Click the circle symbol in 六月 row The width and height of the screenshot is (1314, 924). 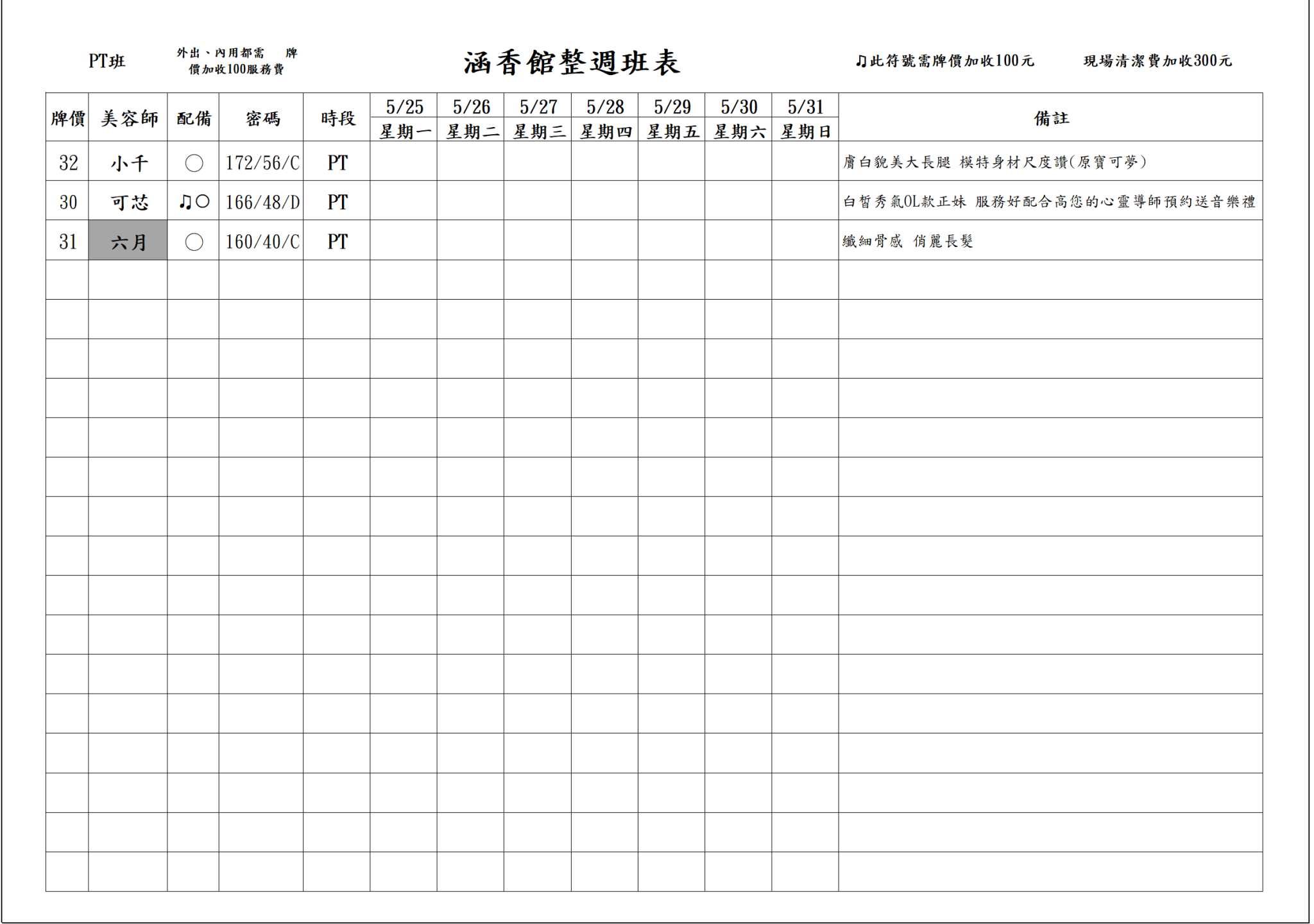[194, 242]
